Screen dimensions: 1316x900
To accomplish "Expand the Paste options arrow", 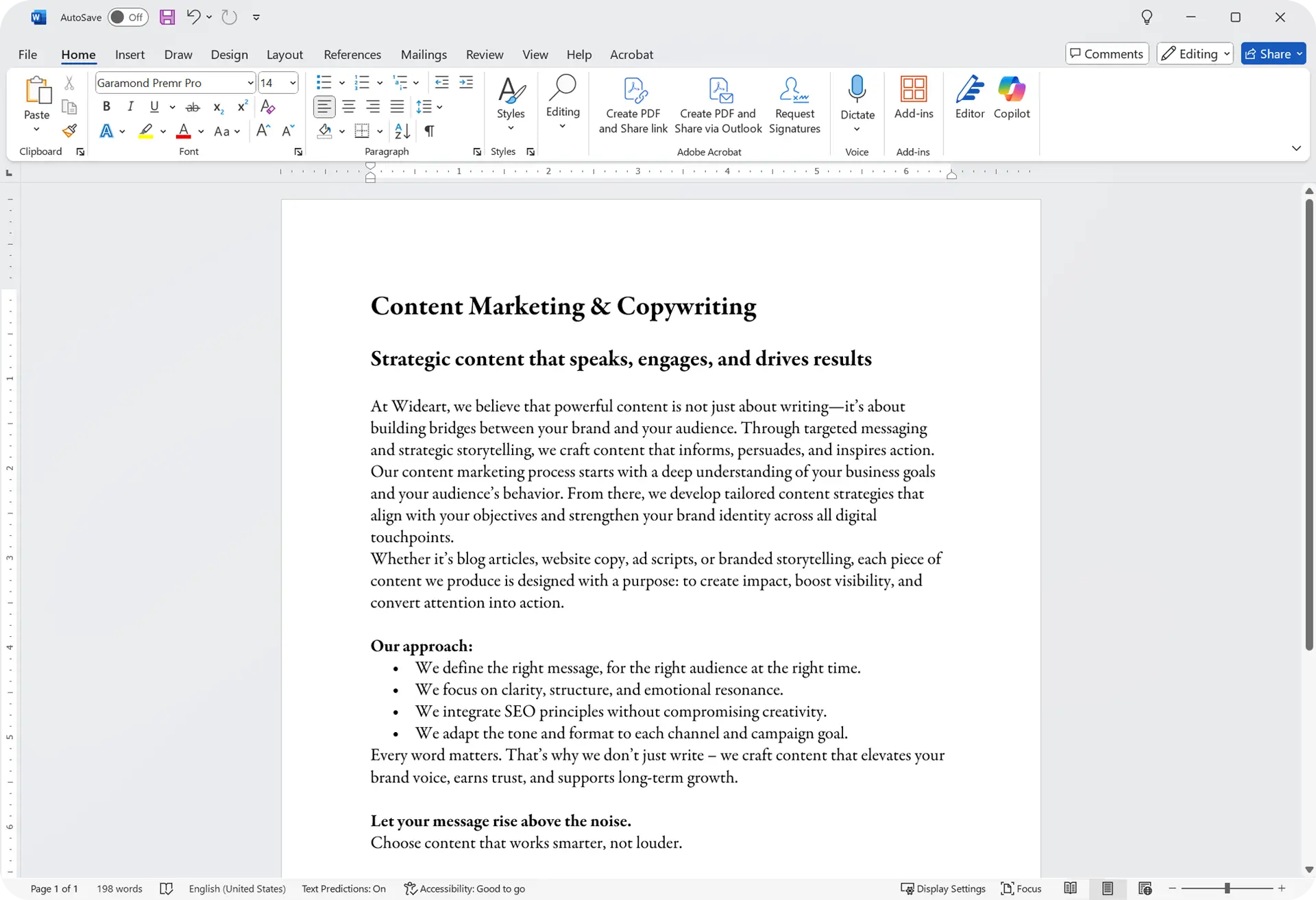I will tap(36, 130).
